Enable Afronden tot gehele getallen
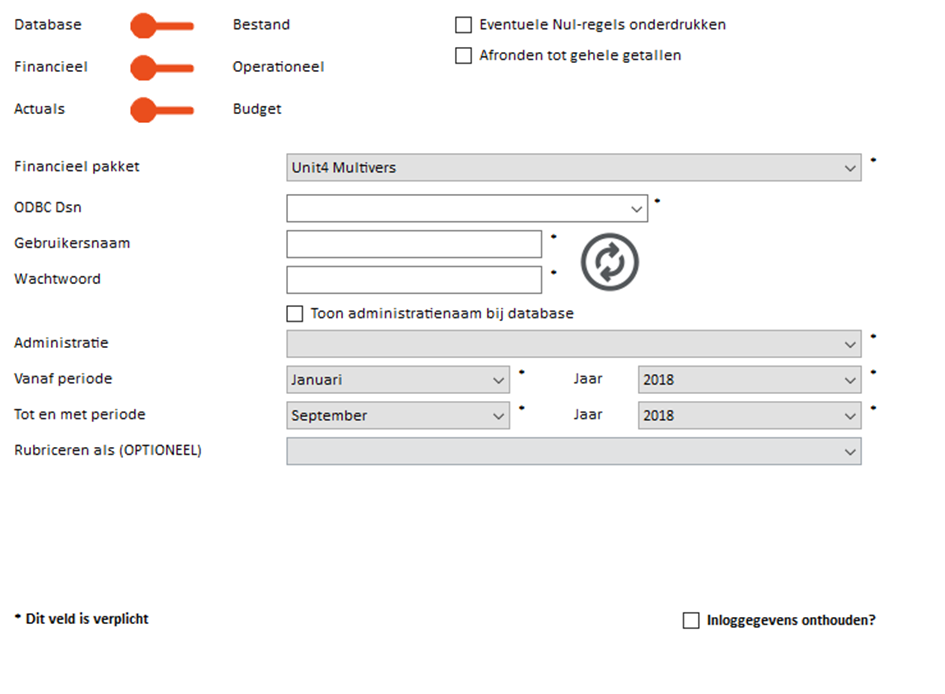The image size is (945, 694). pyautogui.click(x=463, y=55)
